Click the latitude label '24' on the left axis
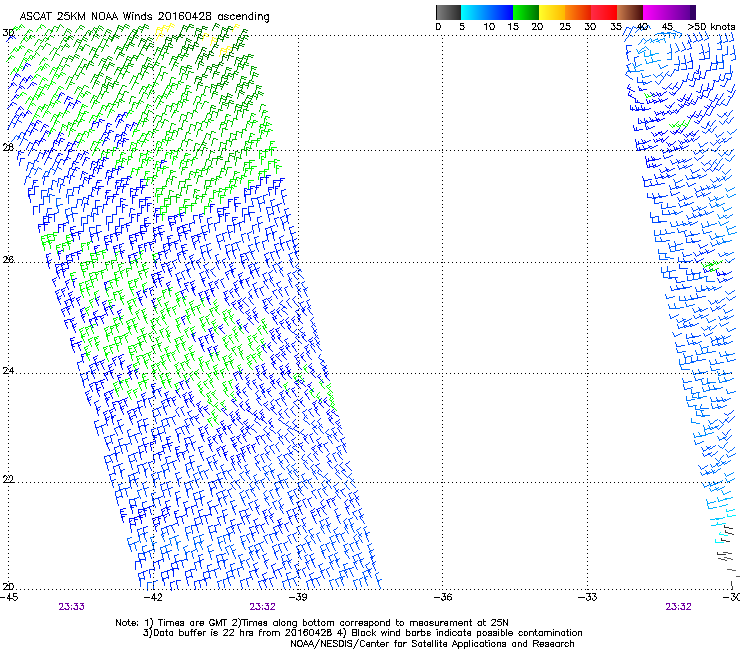740x650 pixels. (8, 371)
